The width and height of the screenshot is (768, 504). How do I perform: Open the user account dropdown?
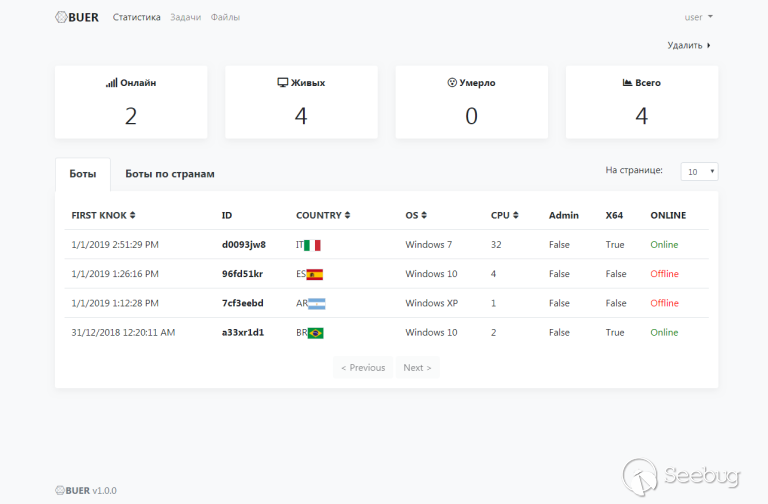(x=698, y=17)
